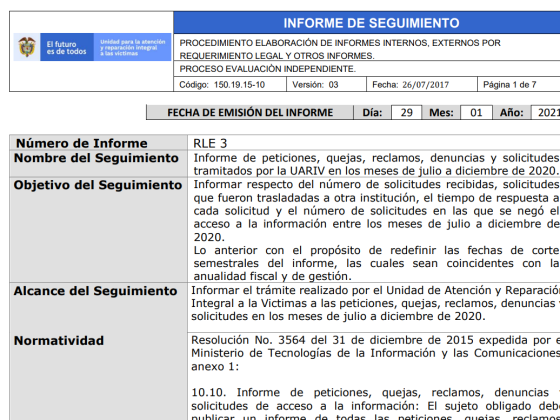This screenshot has width=560, height=420.
Task: Click the 'Nombre del Seguimiento' row label
Action: (x=96, y=158)
